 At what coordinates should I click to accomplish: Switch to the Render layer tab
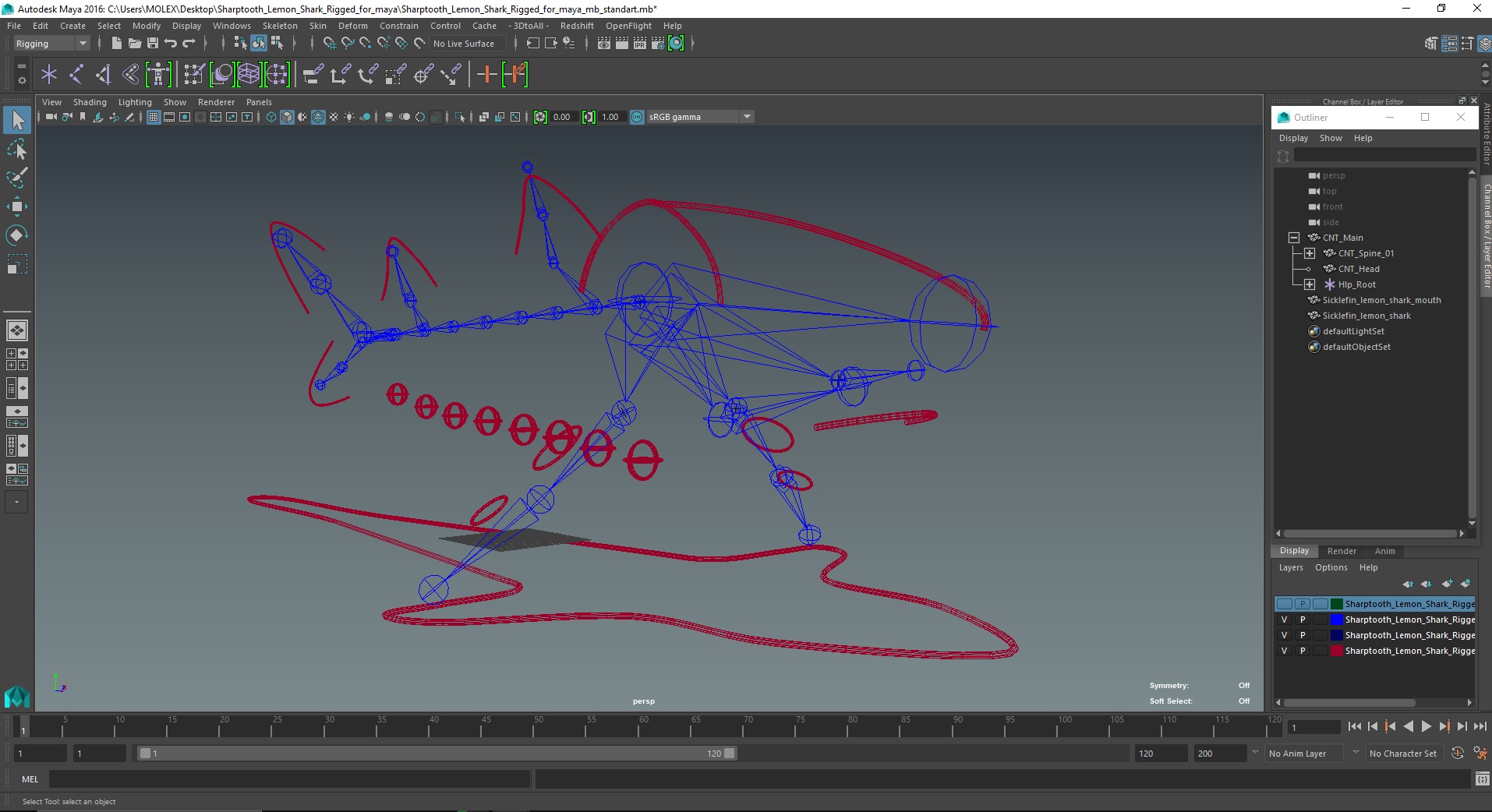(1342, 551)
